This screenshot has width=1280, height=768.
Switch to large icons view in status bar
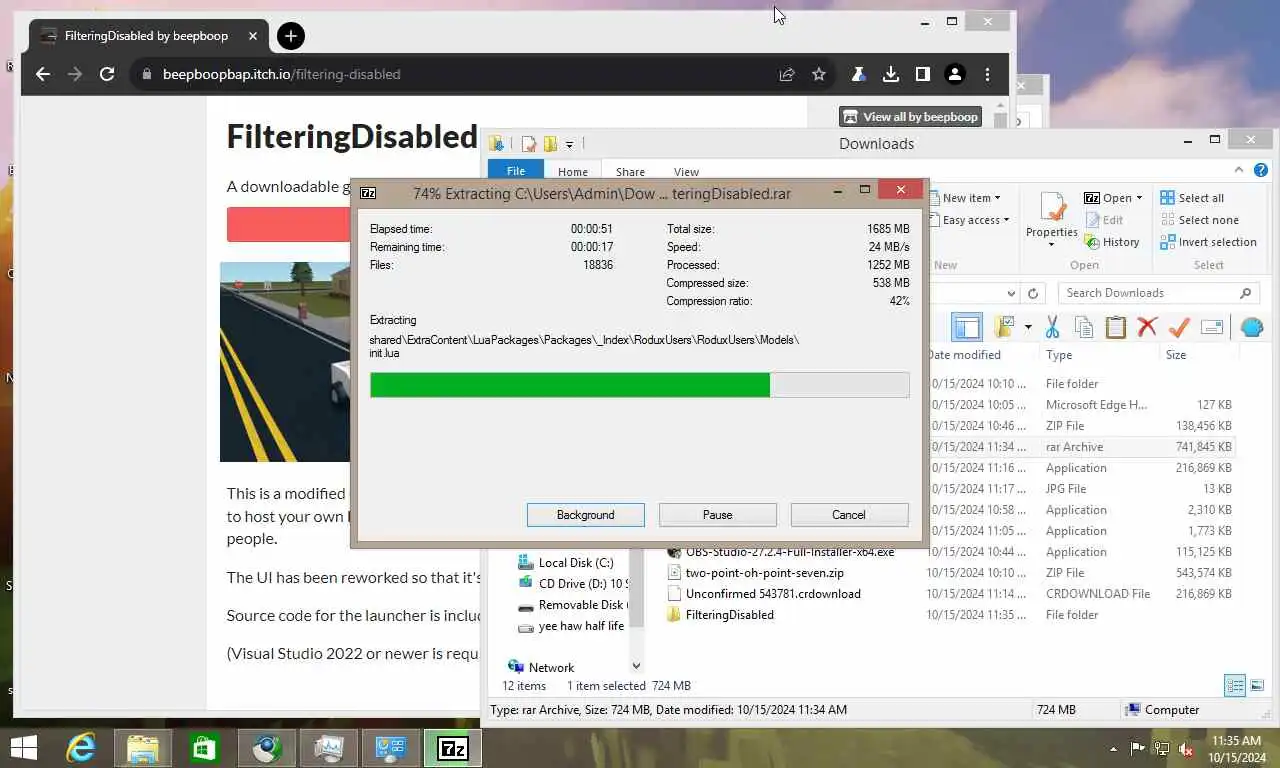click(x=1257, y=685)
